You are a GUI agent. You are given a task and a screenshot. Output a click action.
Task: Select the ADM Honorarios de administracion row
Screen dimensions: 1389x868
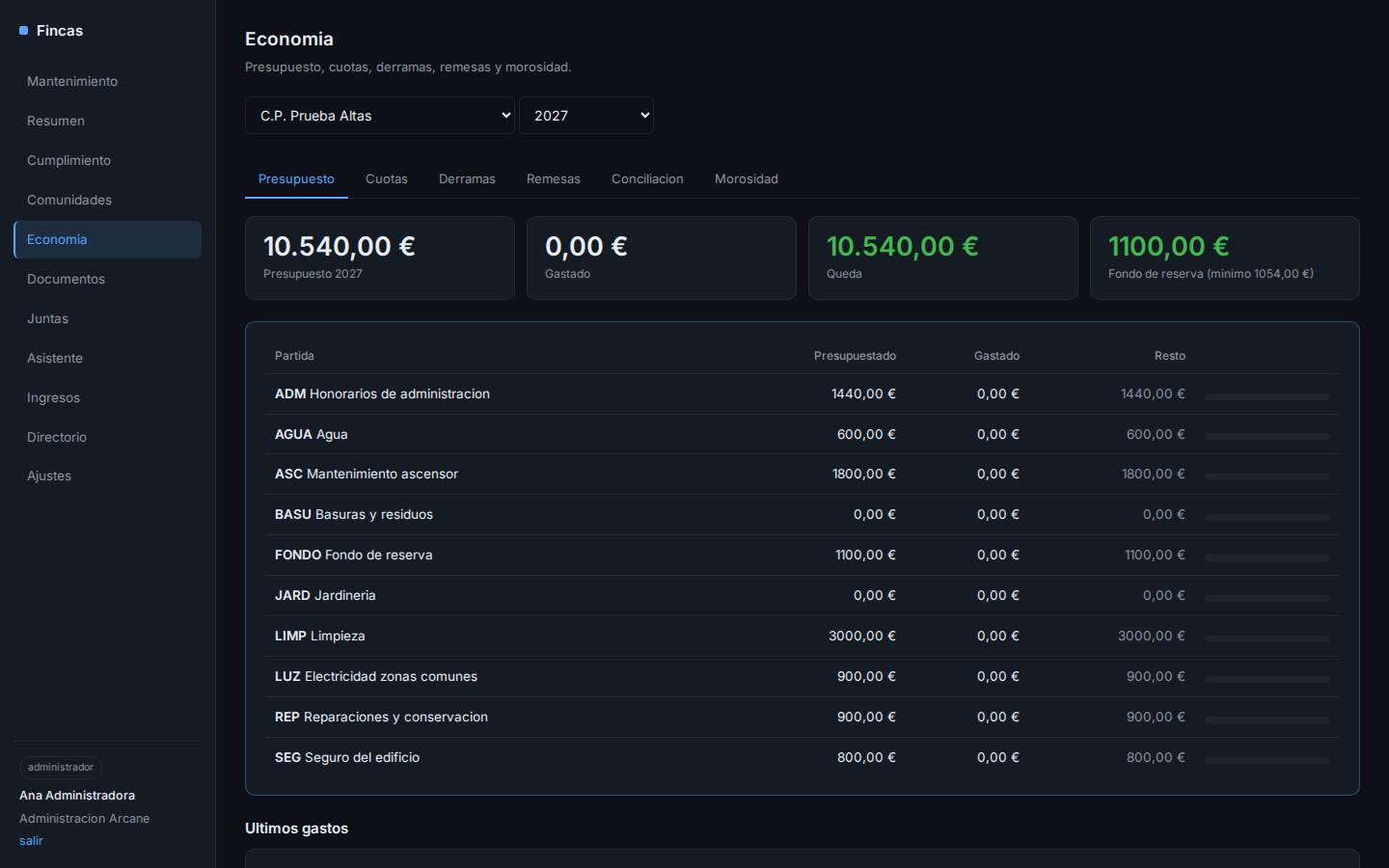pos(803,394)
